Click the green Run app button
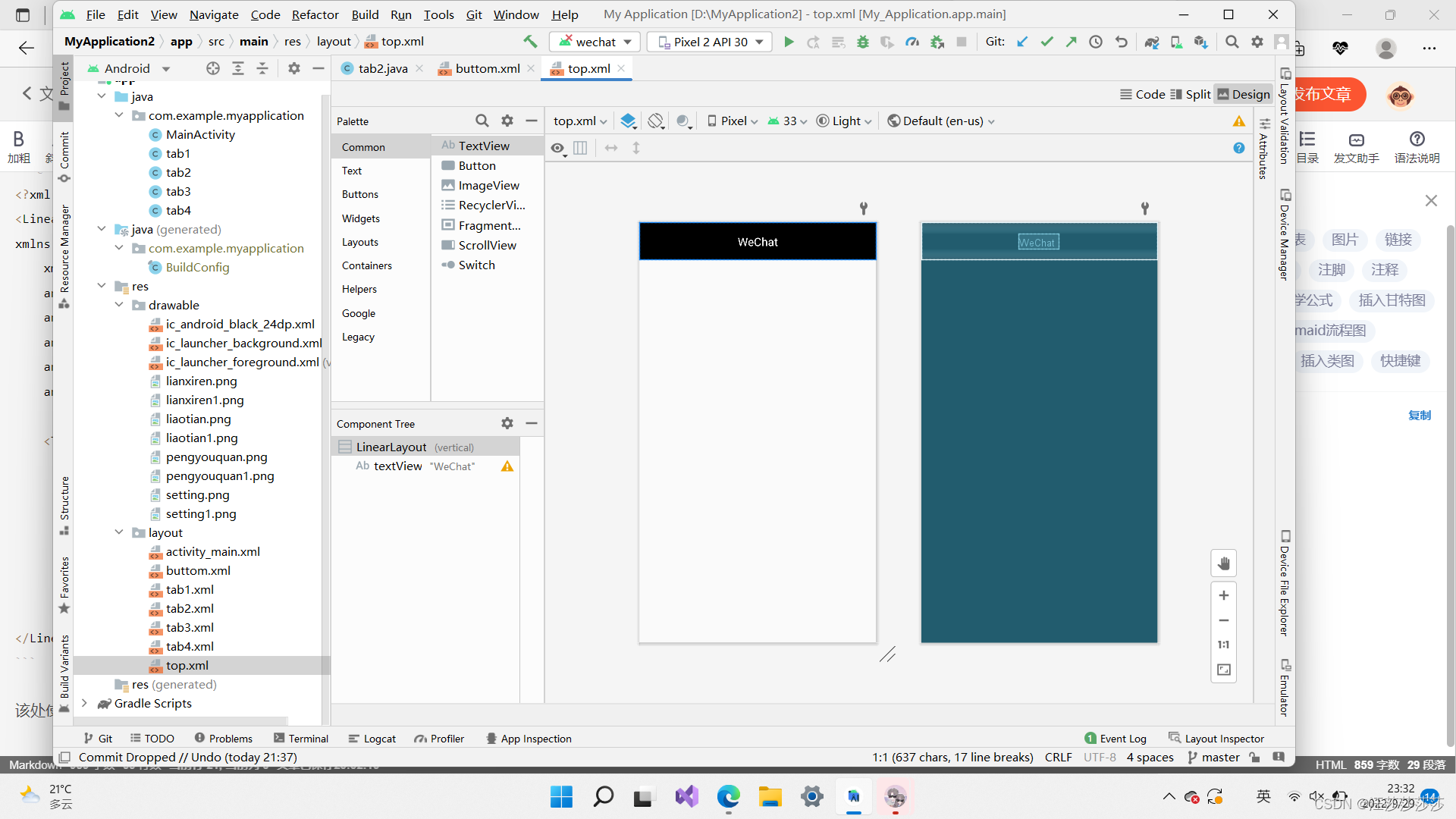The image size is (1456, 819). click(x=789, y=42)
